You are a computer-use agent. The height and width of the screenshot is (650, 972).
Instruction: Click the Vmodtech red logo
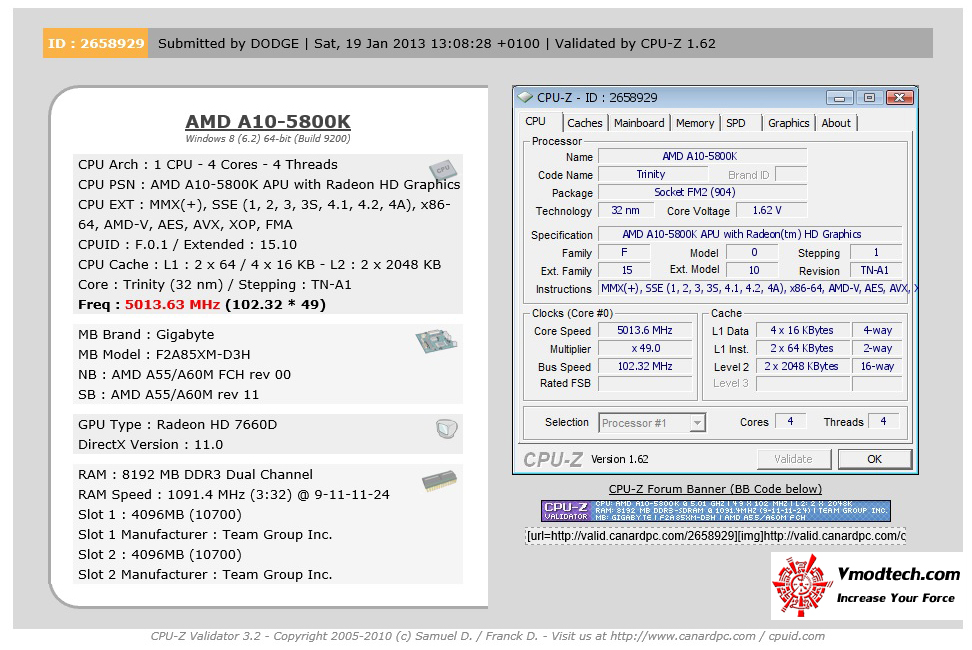tap(802, 586)
